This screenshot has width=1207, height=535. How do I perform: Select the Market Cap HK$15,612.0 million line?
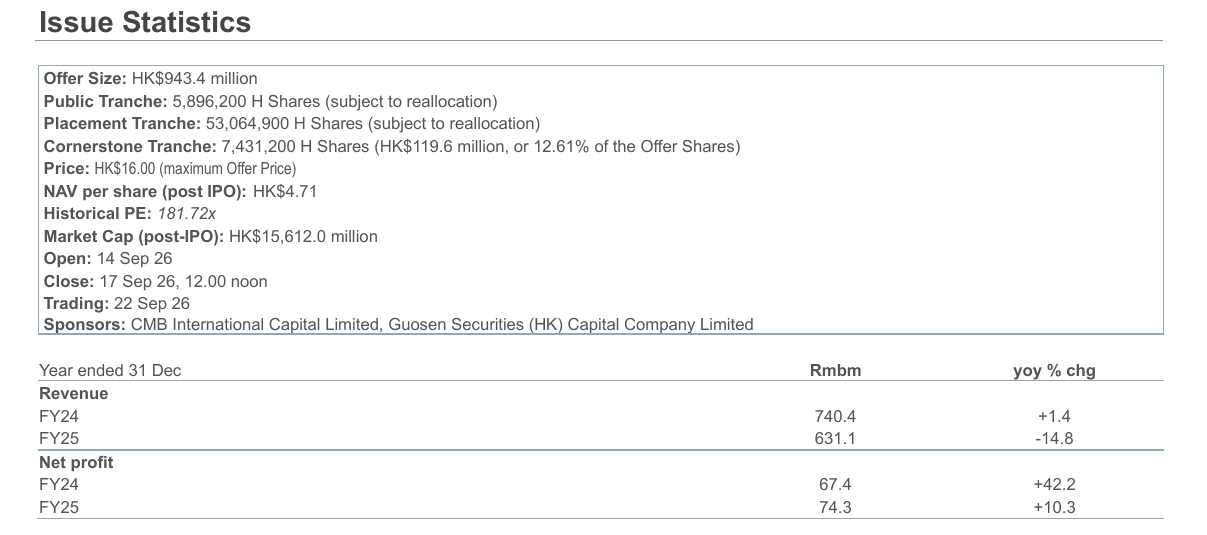pyautogui.click(x=211, y=237)
